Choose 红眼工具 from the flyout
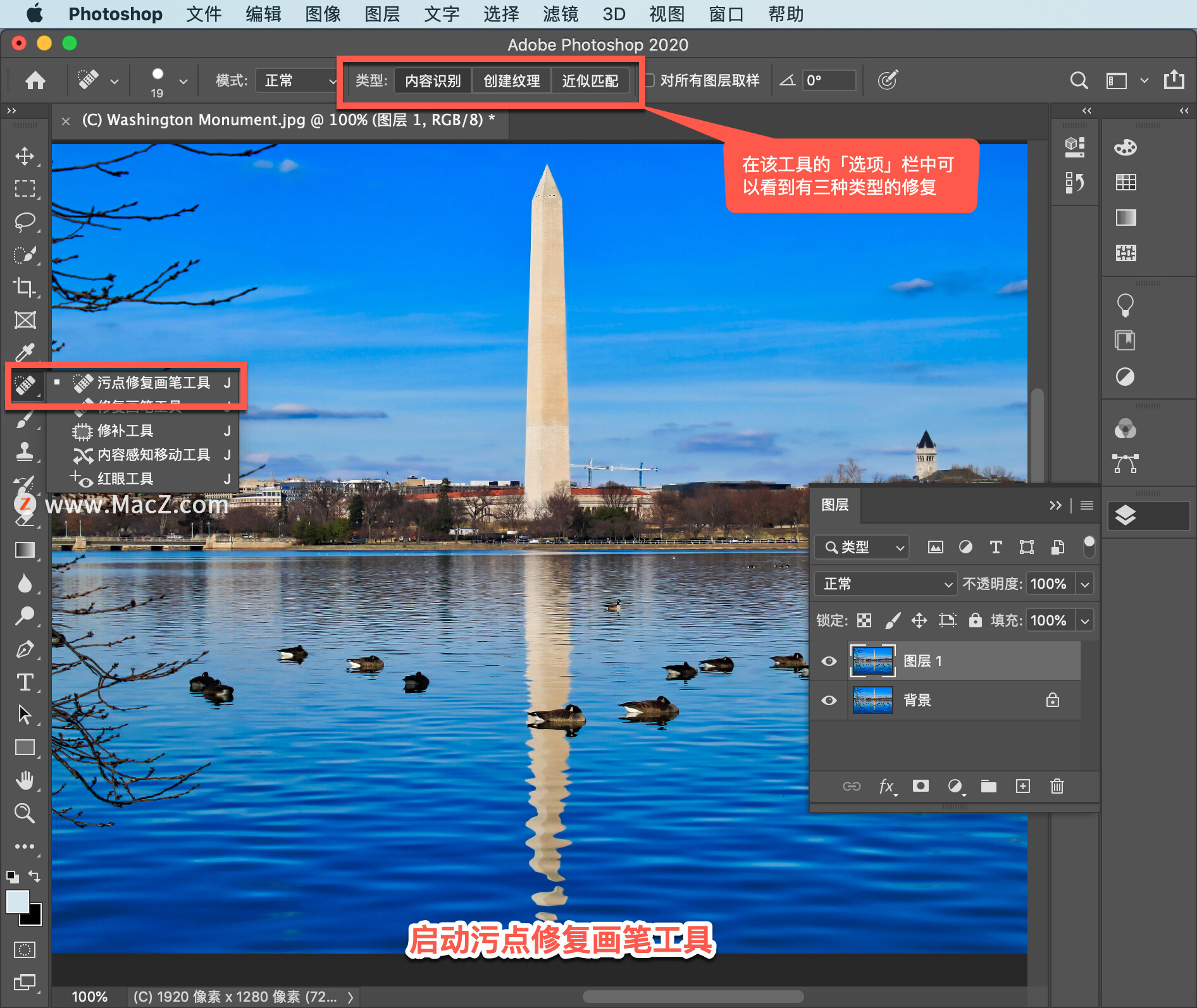The image size is (1197, 1008). pyautogui.click(x=144, y=479)
